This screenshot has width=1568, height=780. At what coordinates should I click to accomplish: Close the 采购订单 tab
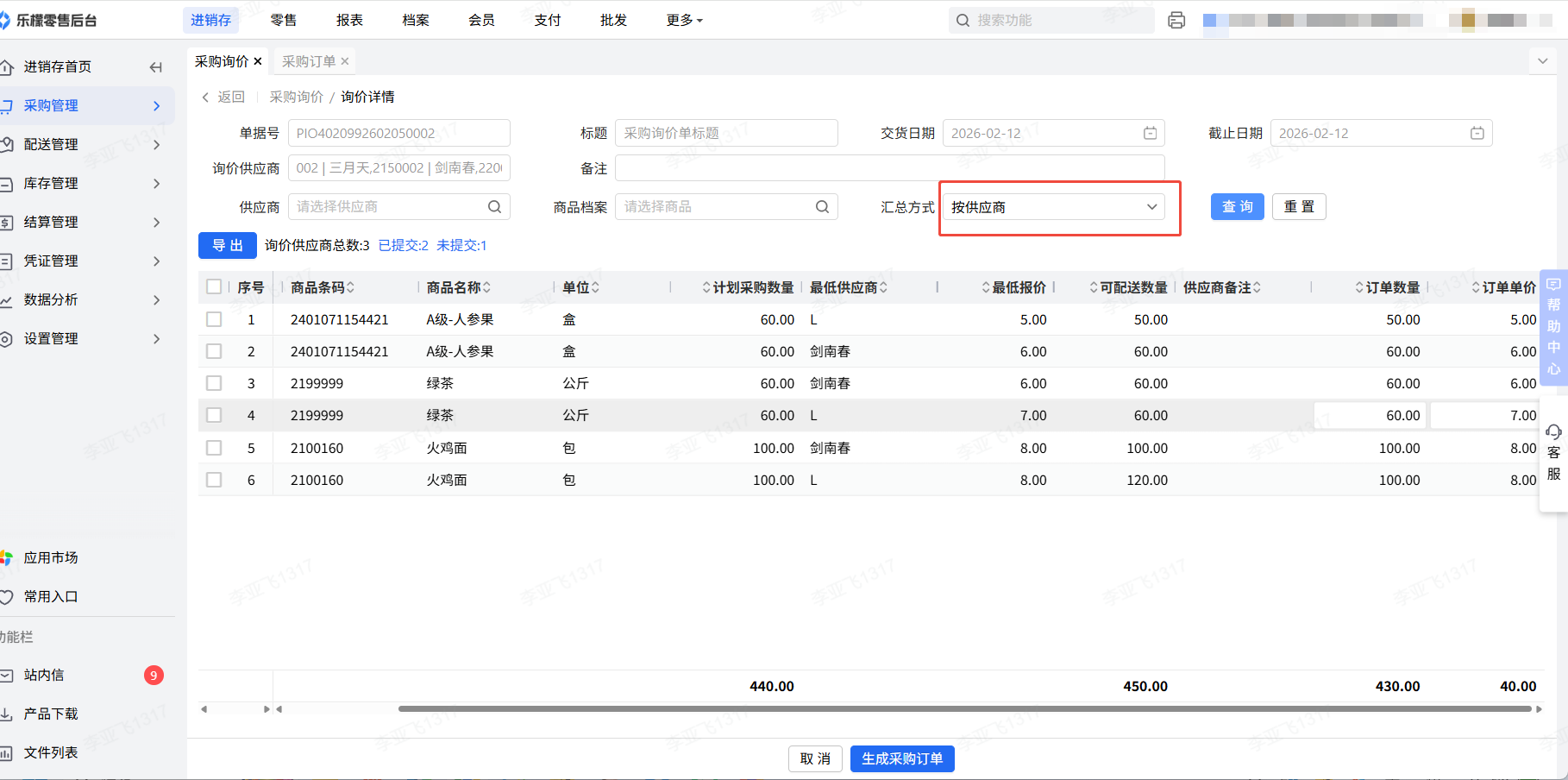click(x=345, y=61)
